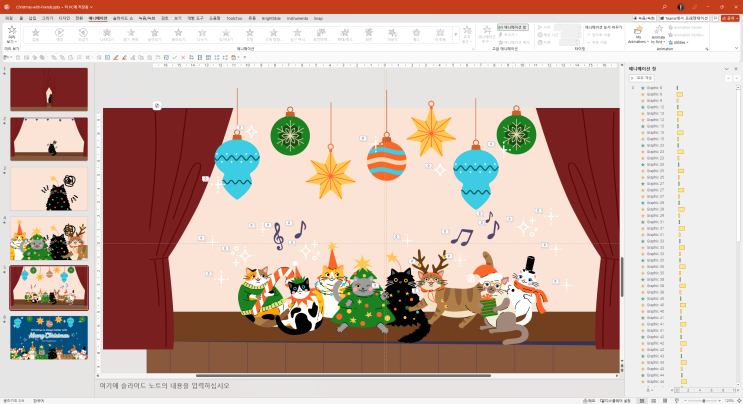The image size is (743, 404).
Task: Open the File (파일) tab
Action: (x=9, y=18)
